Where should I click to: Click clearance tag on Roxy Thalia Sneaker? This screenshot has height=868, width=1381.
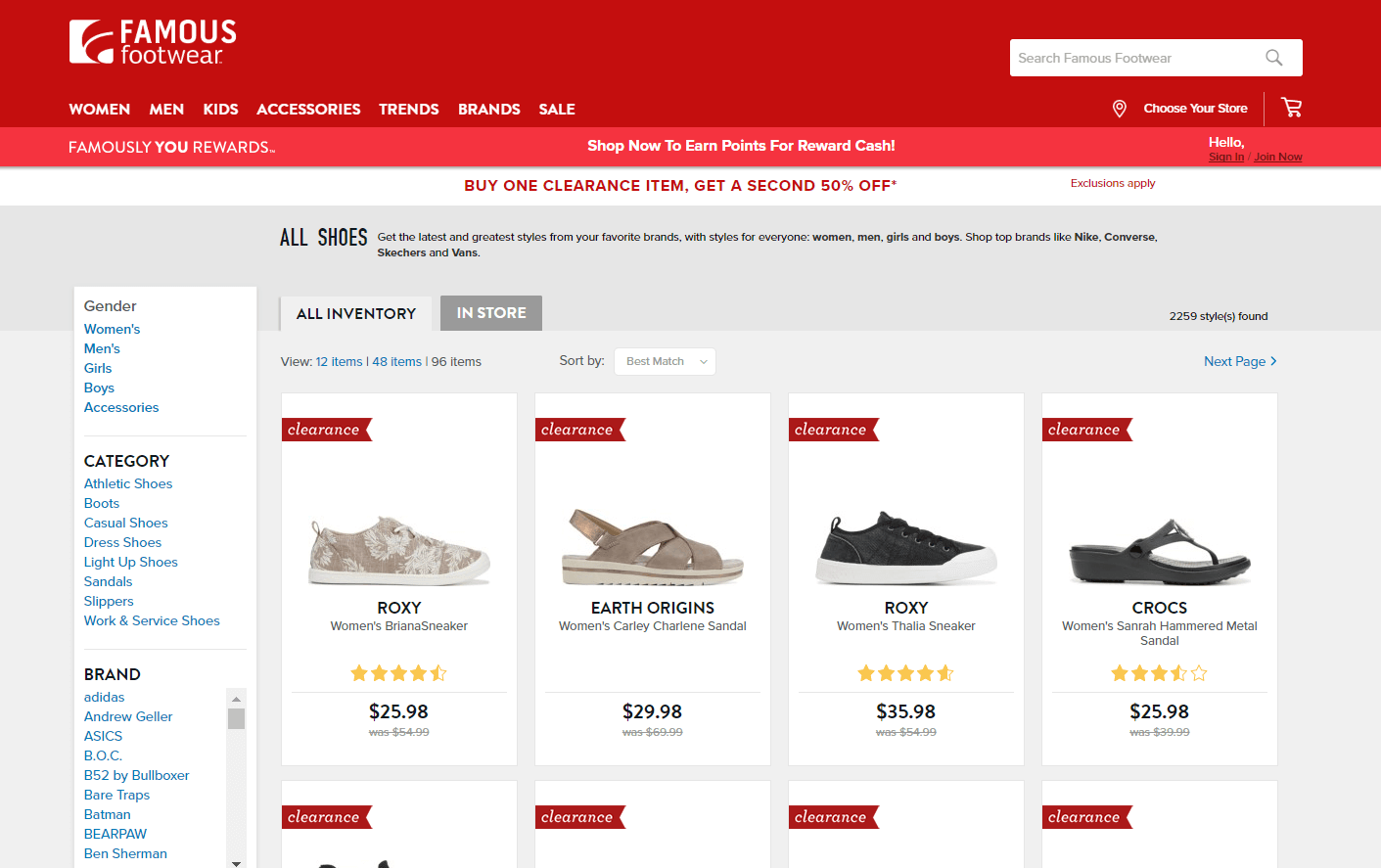[835, 430]
